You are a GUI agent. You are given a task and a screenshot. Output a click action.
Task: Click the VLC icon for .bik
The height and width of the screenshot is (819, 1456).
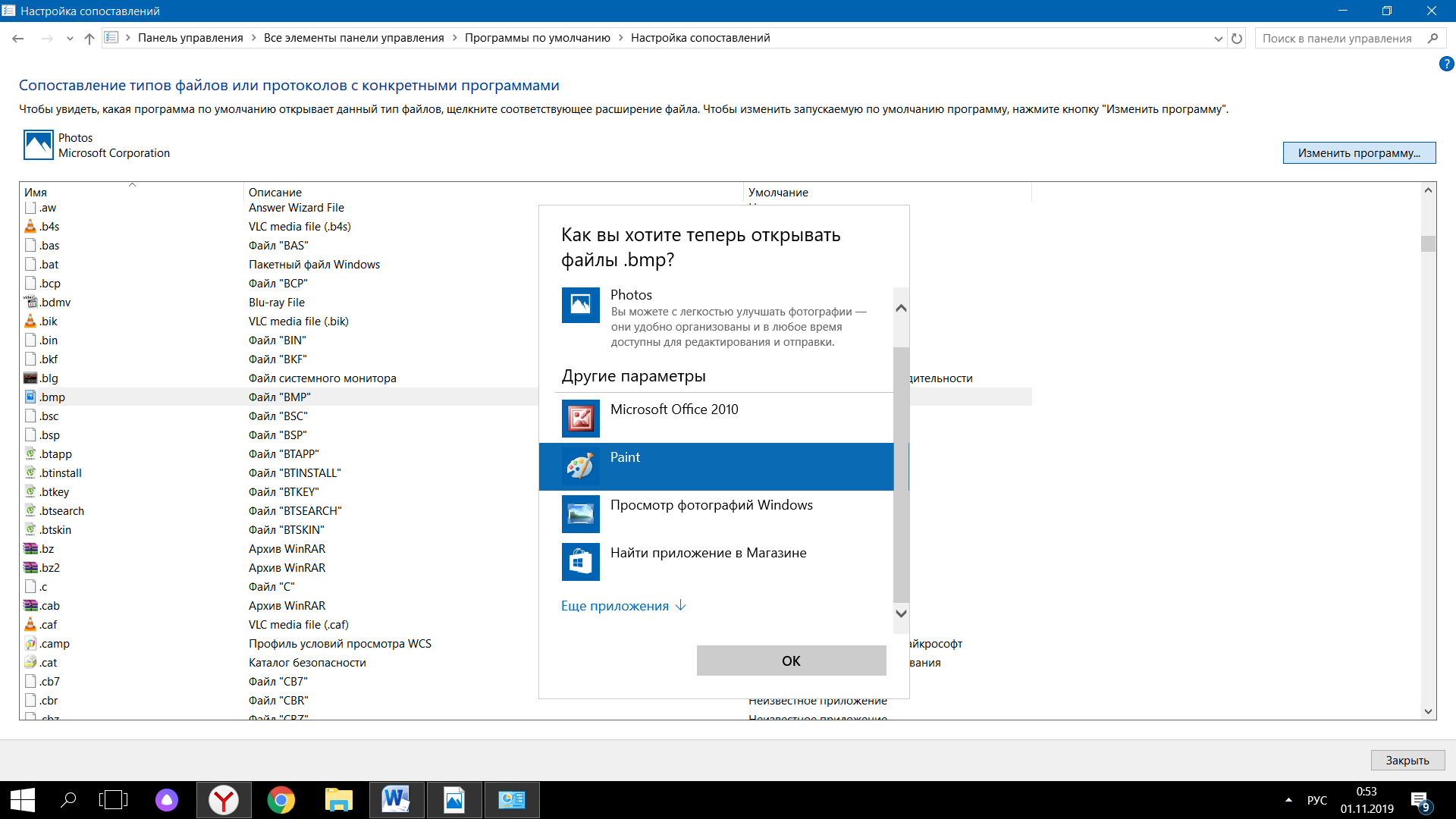click(x=30, y=321)
